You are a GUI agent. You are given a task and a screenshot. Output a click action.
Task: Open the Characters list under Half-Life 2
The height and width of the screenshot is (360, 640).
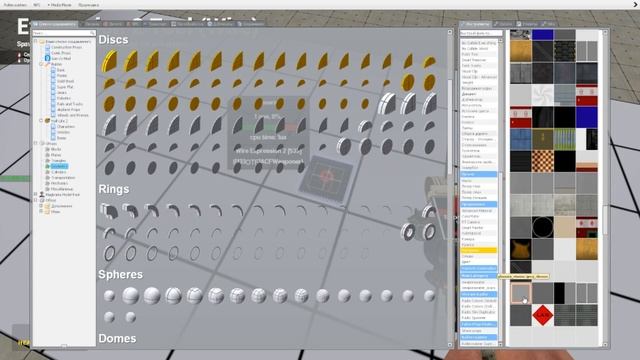click(x=66, y=127)
